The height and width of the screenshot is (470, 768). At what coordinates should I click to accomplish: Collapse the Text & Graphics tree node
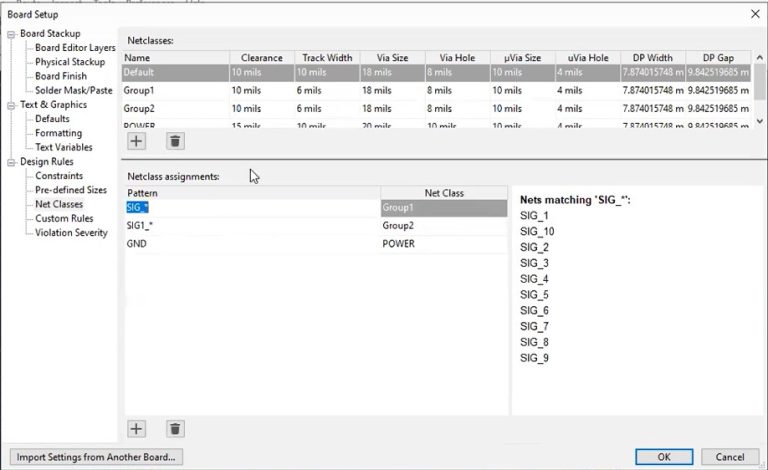11,105
